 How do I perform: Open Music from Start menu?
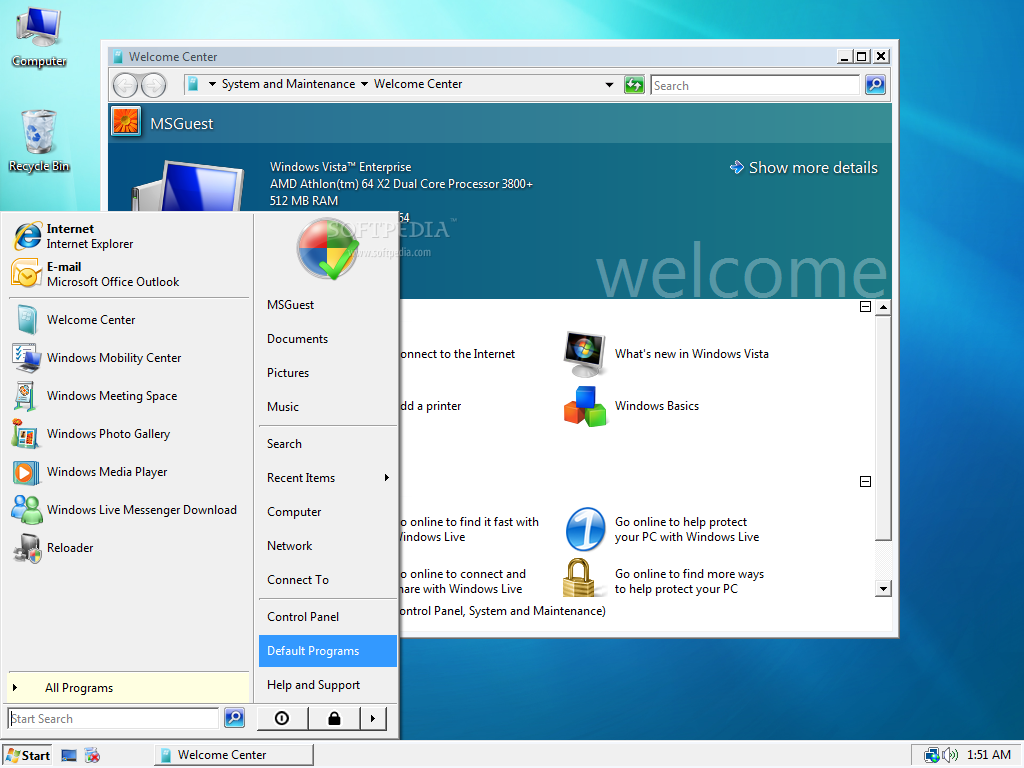pyautogui.click(x=328, y=407)
